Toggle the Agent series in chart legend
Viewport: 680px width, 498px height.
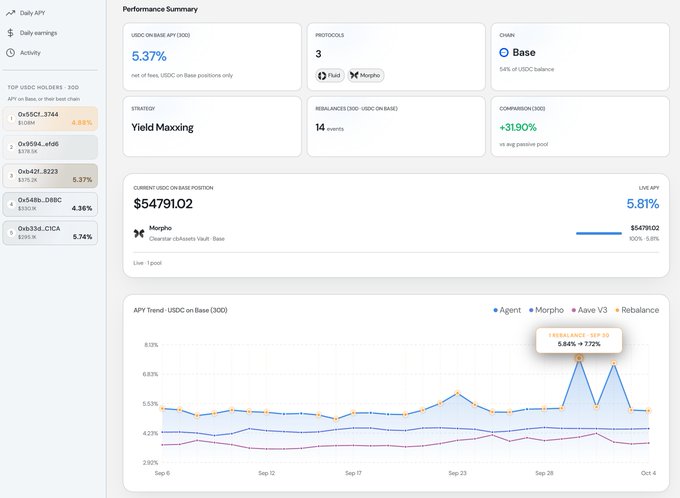click(507, 310)
